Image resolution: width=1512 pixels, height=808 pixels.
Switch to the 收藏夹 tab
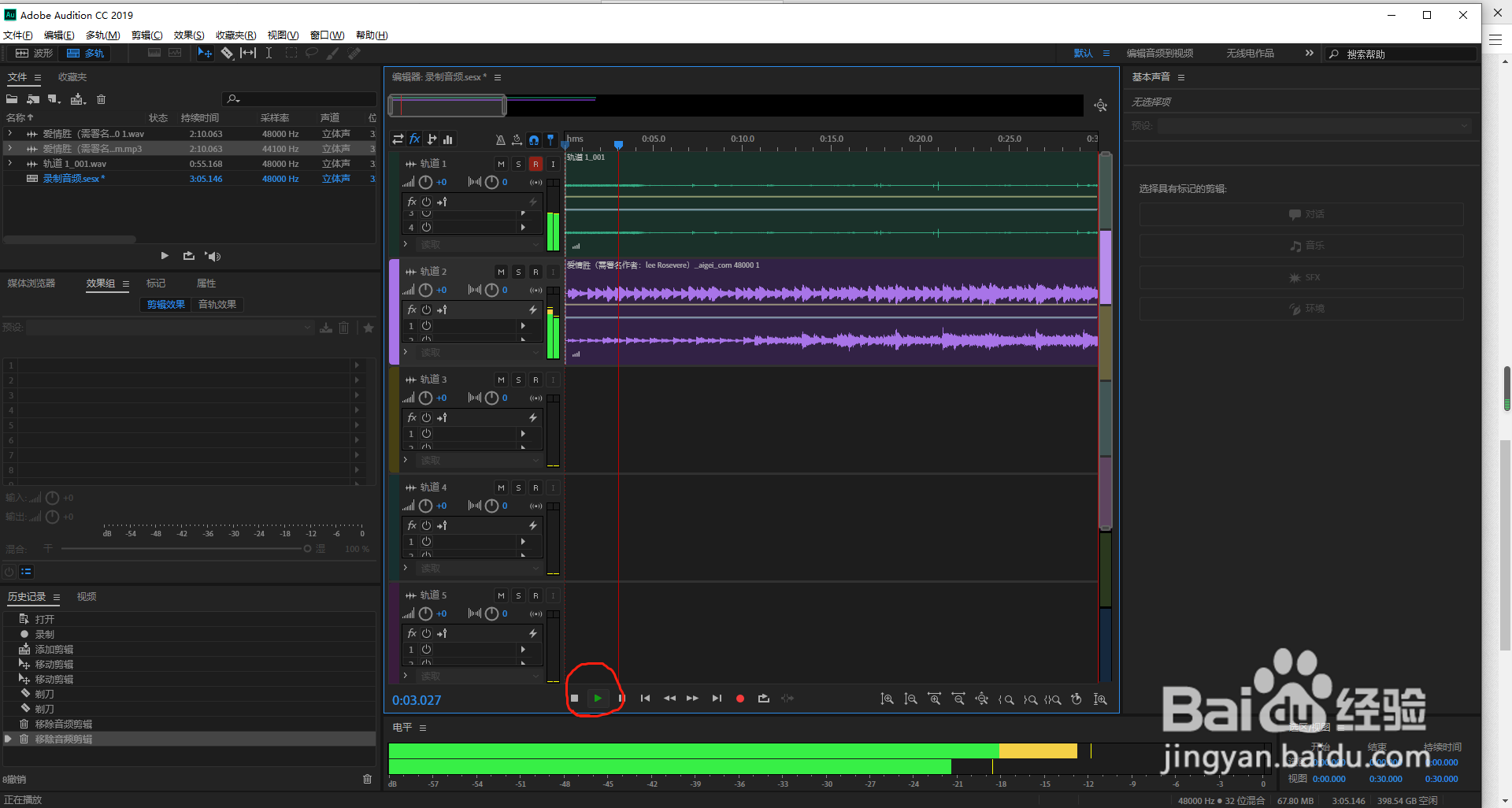click(x=72, y=77)
